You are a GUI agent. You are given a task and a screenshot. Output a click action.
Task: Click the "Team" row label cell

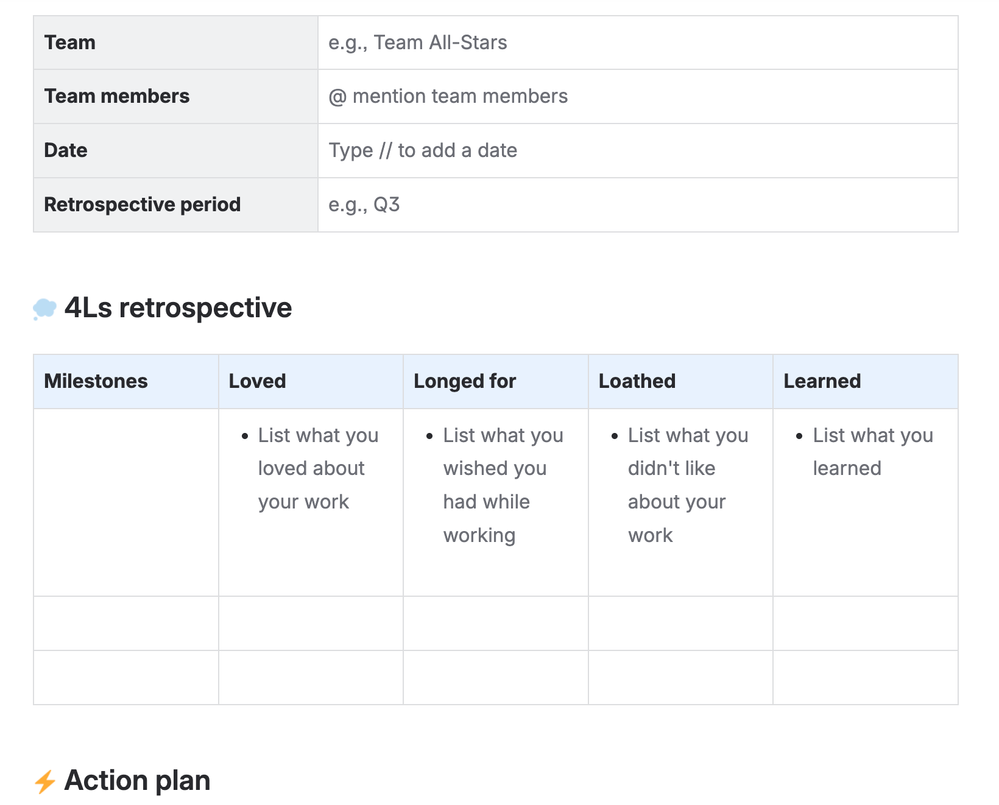[70, 43]
